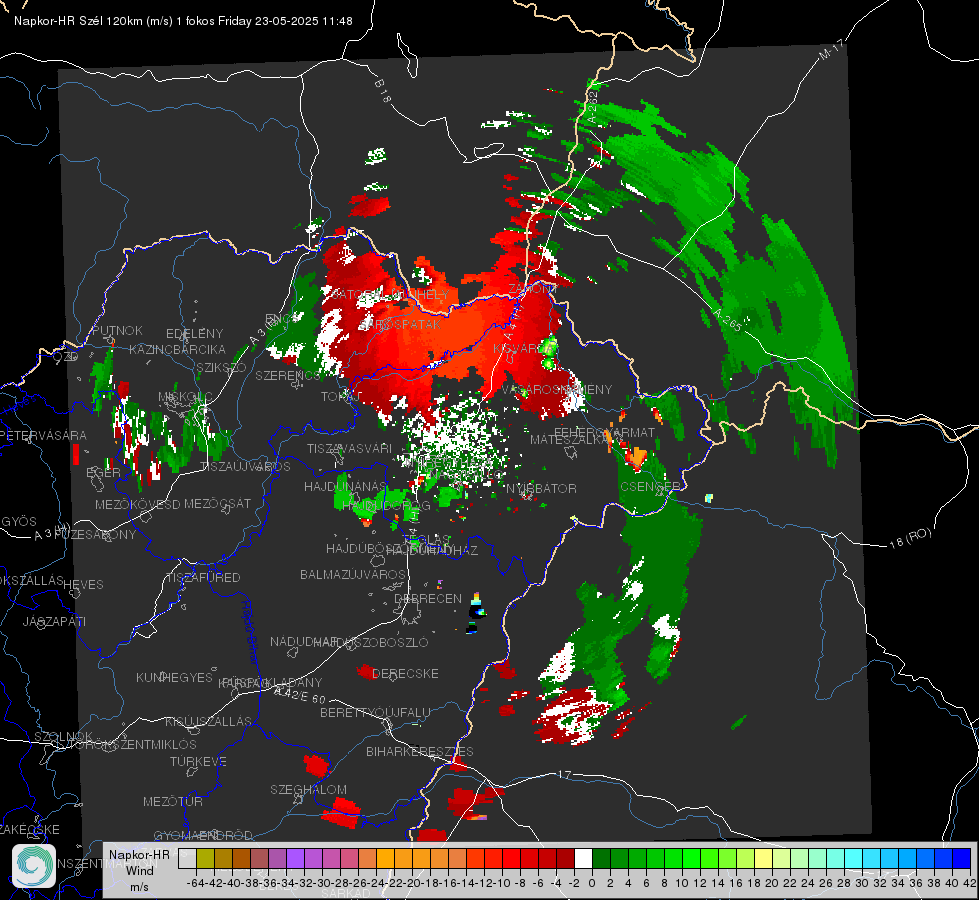
Task: Select the NÁDUDVAR label
Action: pos(304,642)
